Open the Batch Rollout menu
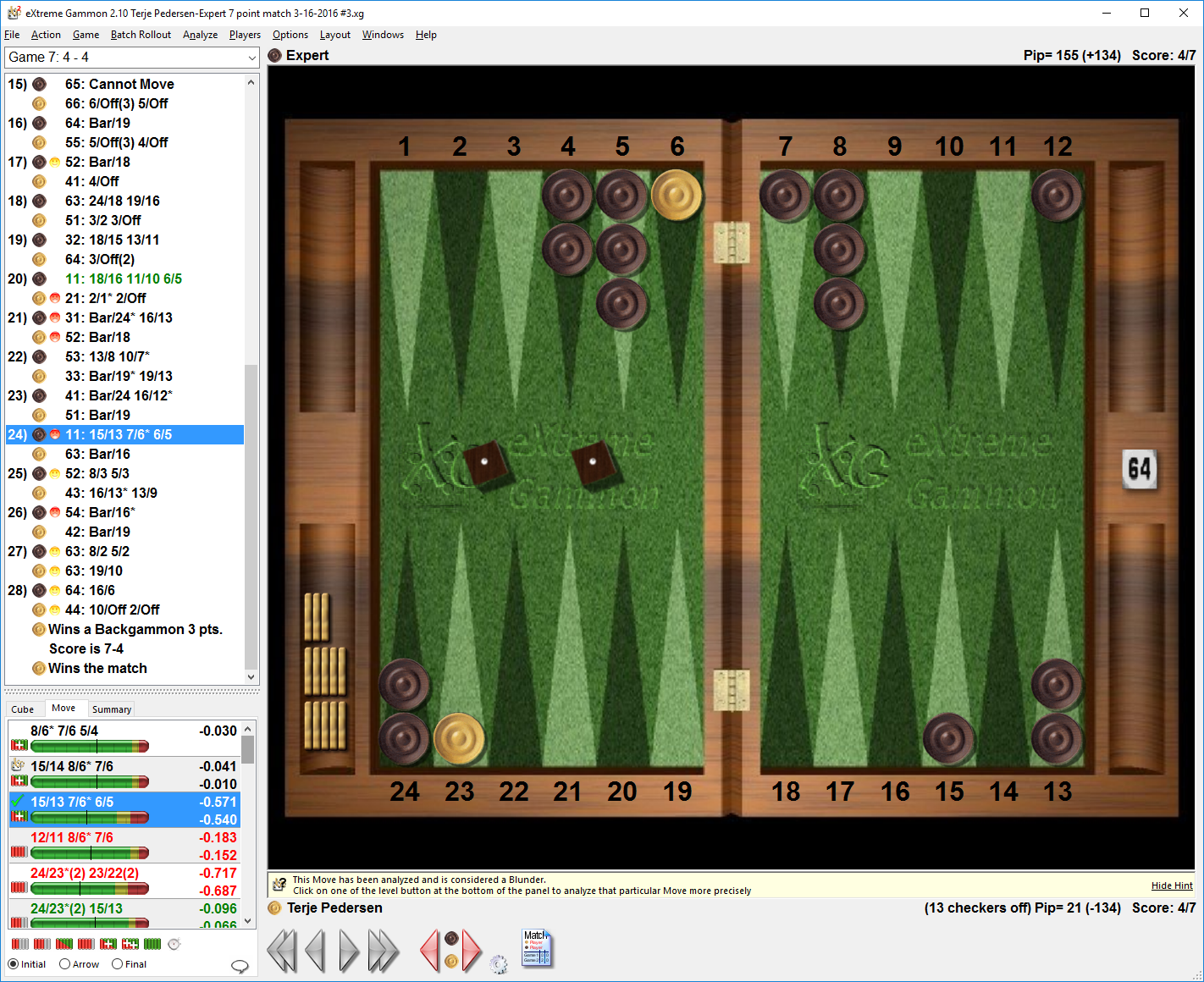1204x982 pixels. (x=141, y=35)
